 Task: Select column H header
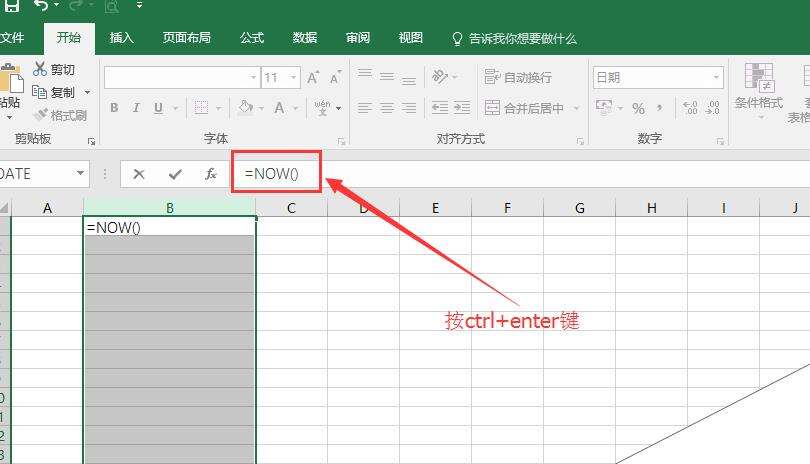click(651, 208)
